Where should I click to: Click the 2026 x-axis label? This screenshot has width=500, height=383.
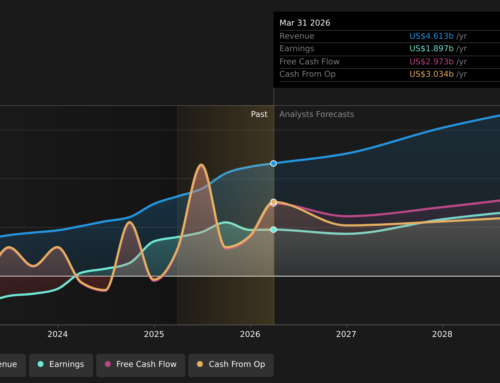click(x=250, y=334)
